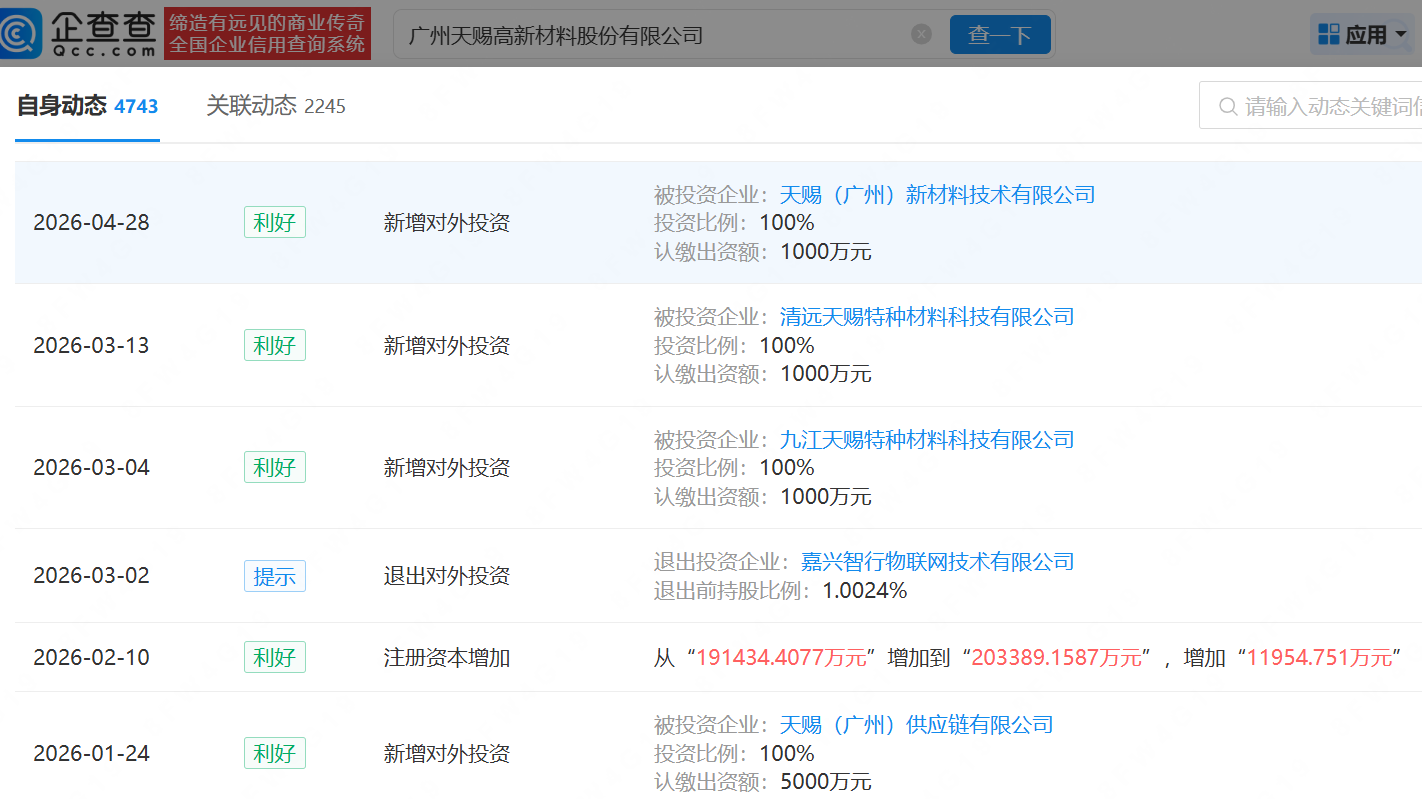Click 新增对外投资 in the 2026-01-24 row
The height and width of the screenshot is (799, 1422).
(447, 753)
